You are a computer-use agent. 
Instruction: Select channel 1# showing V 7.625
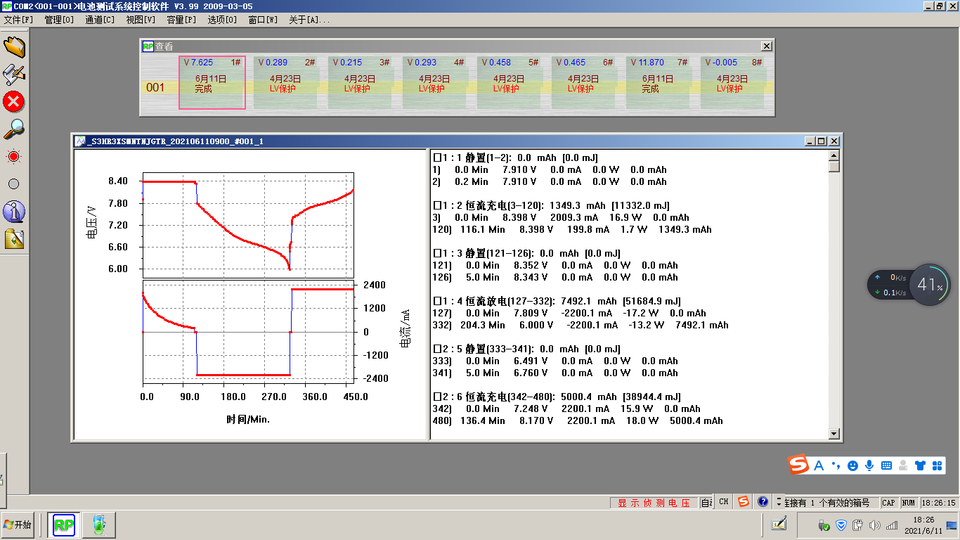click(x=211, y=82)
